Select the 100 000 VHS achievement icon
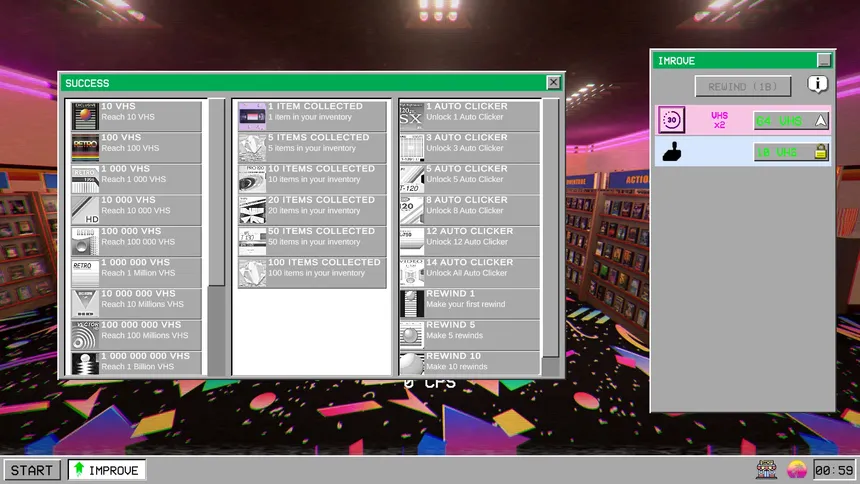The height and width of the screenshot is (484, 860). (x=85, y=241)
